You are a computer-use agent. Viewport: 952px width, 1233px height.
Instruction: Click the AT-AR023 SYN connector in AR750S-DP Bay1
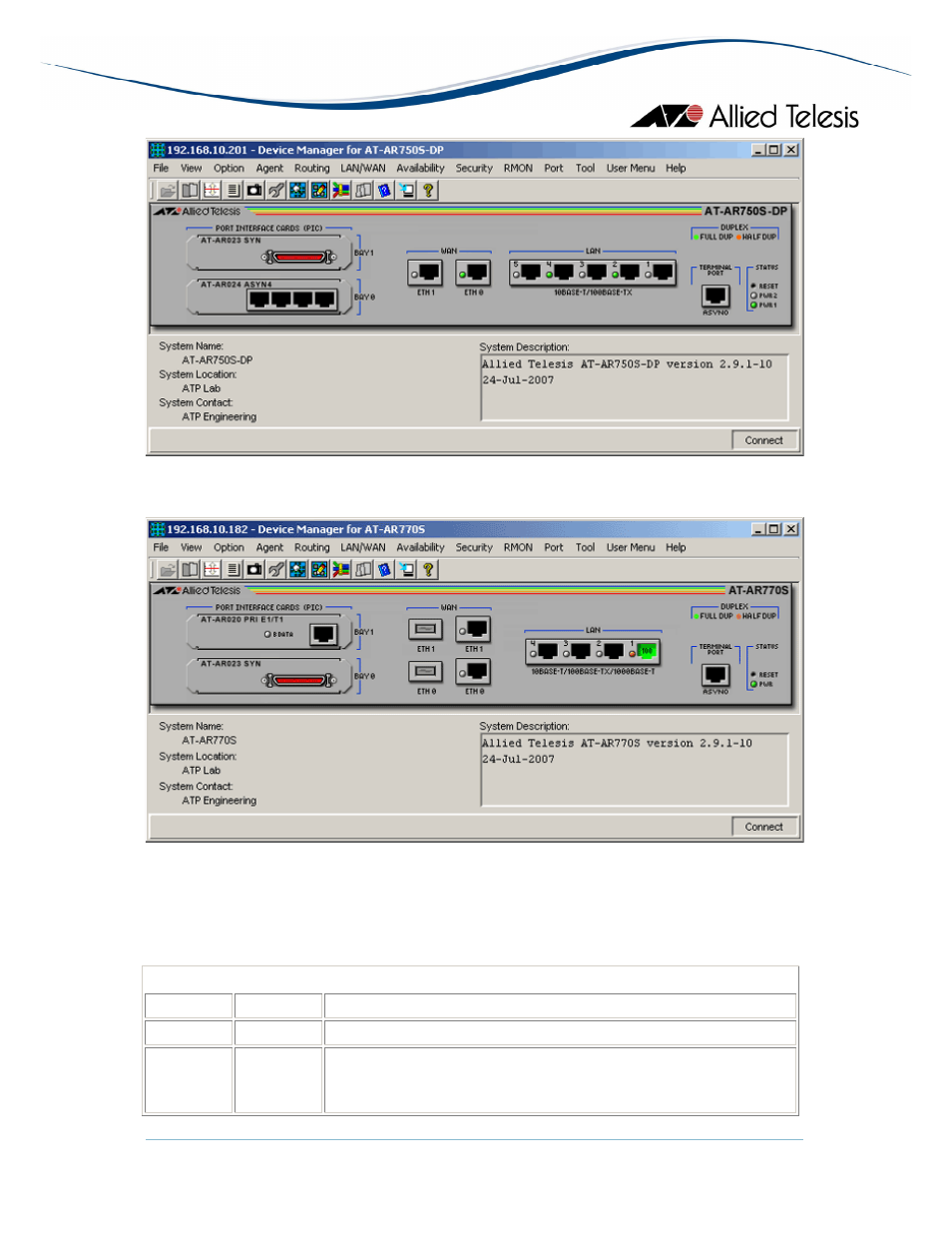[x=300, y=258]
